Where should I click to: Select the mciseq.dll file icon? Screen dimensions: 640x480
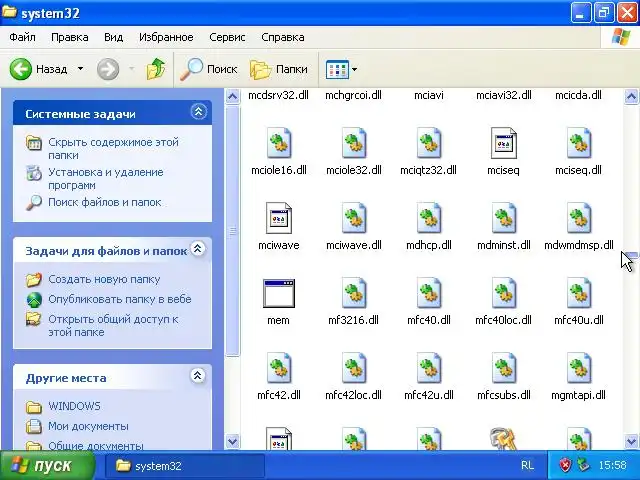579,143
